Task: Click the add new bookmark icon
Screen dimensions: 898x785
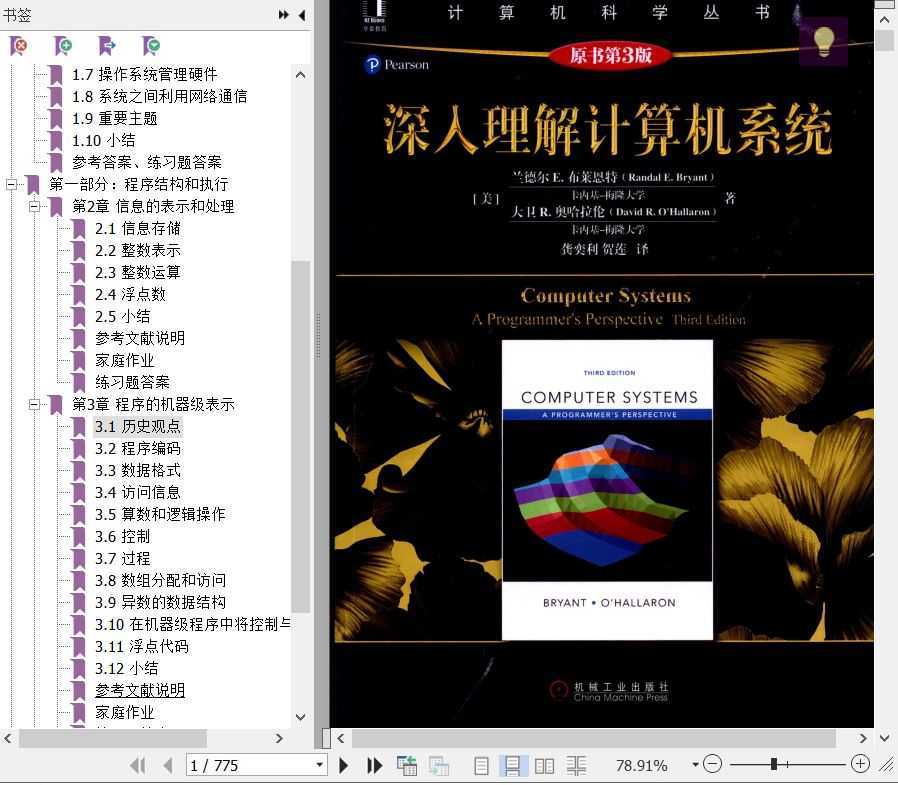Action: (x=62, y=45)
